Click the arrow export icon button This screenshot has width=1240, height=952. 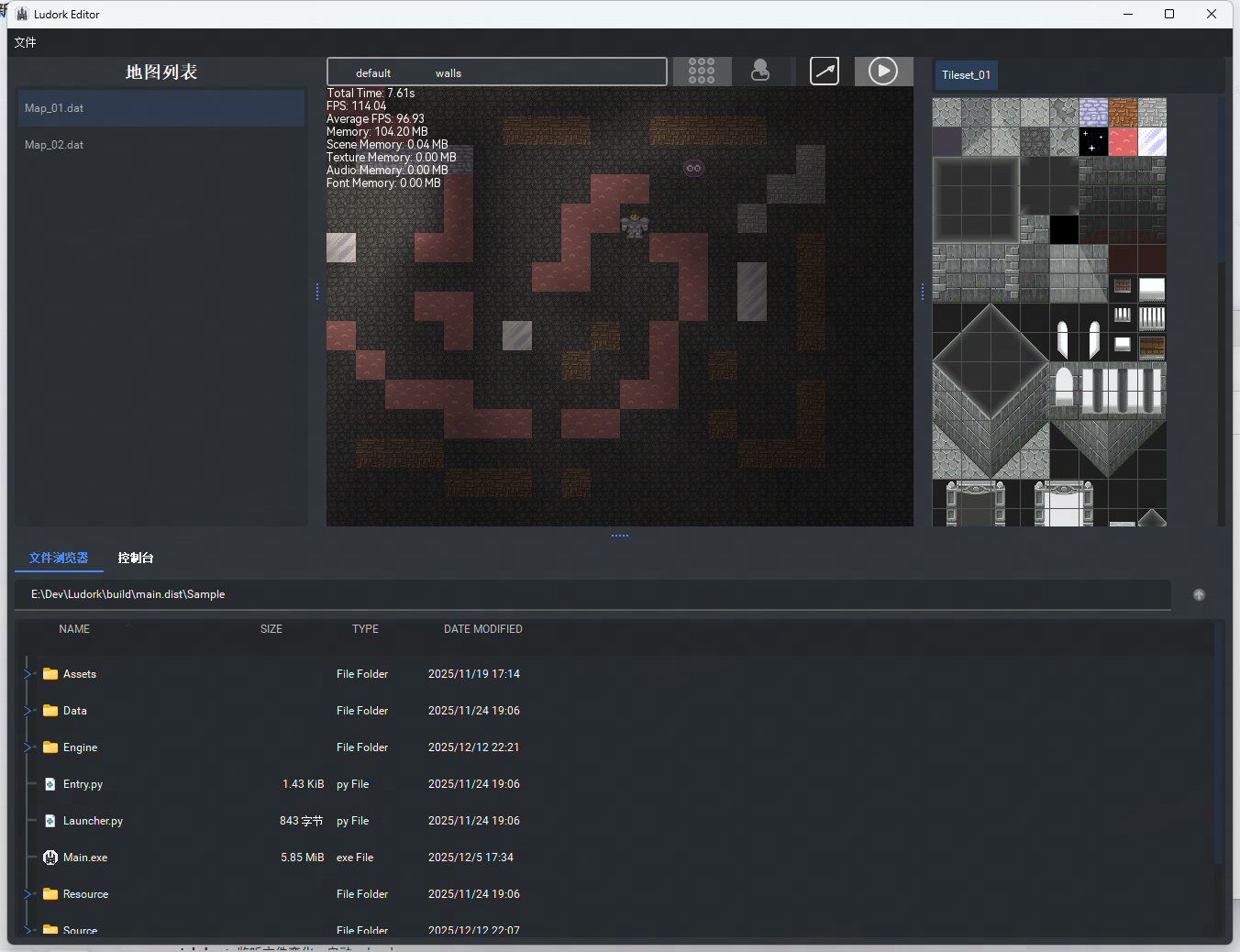pyautogui.click(x=825, y=72)
